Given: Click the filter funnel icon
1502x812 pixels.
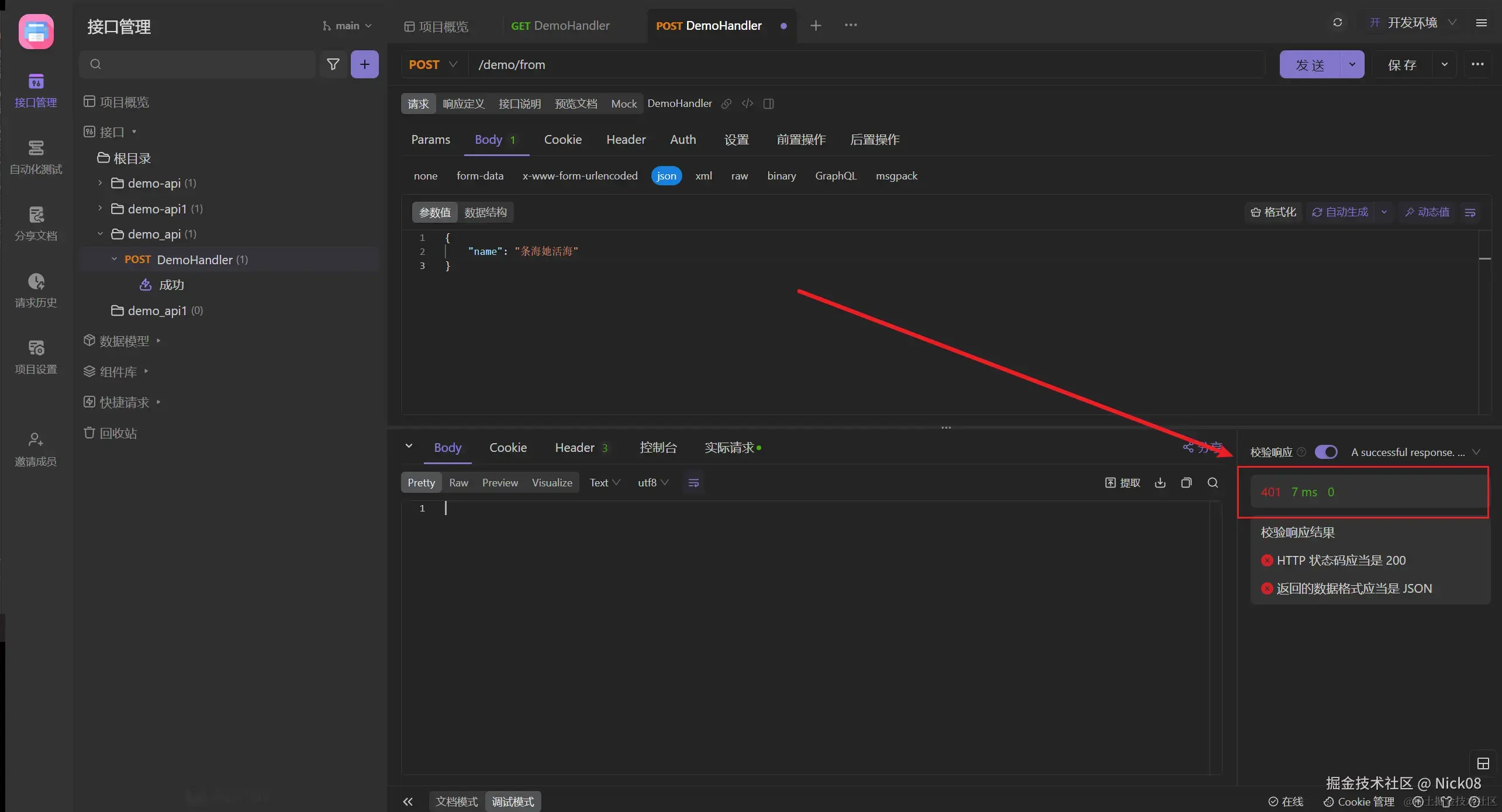Looking at the screenshot, I should pos(333,64).
